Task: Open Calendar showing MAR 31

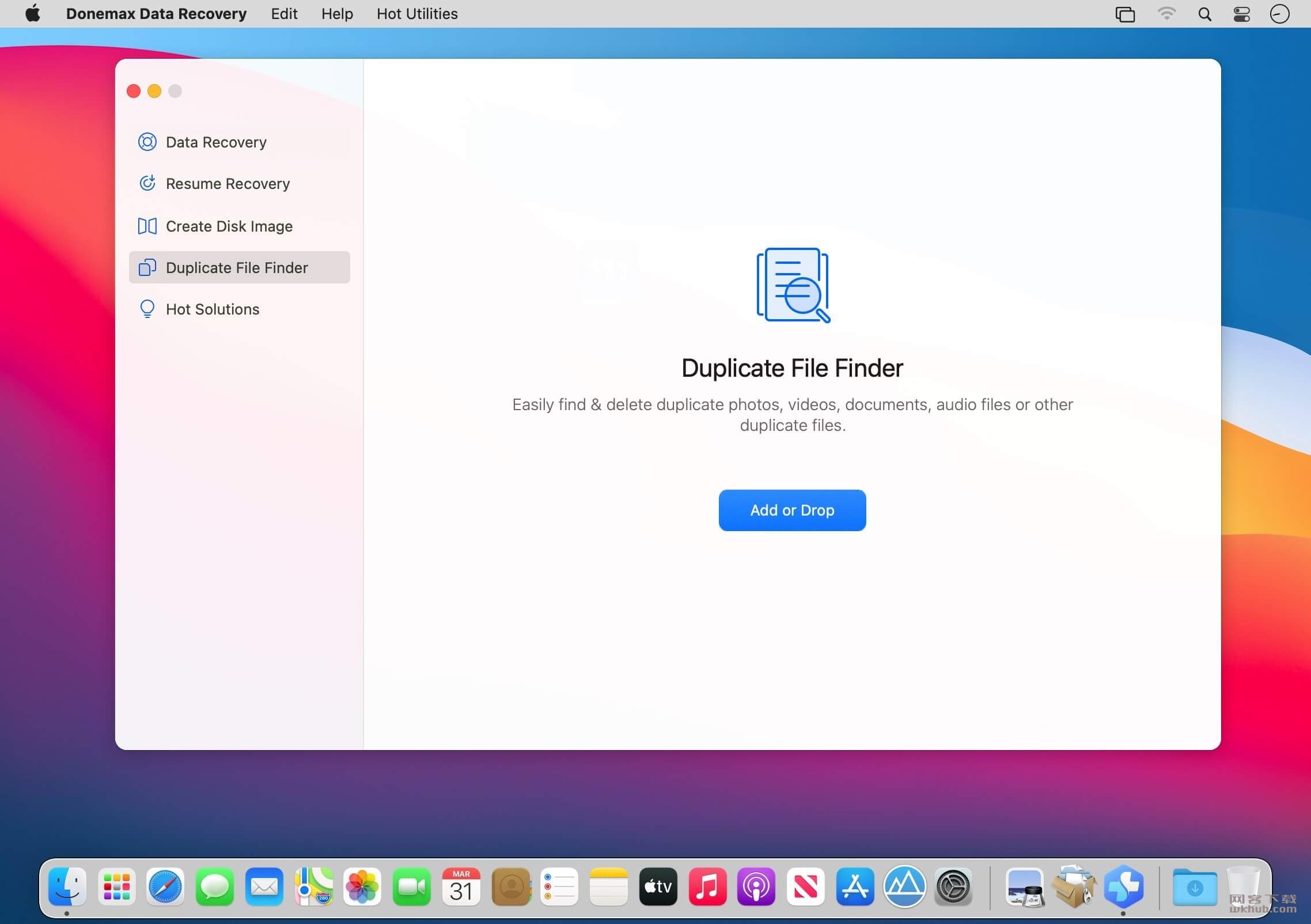Action: tap(461, 887)
